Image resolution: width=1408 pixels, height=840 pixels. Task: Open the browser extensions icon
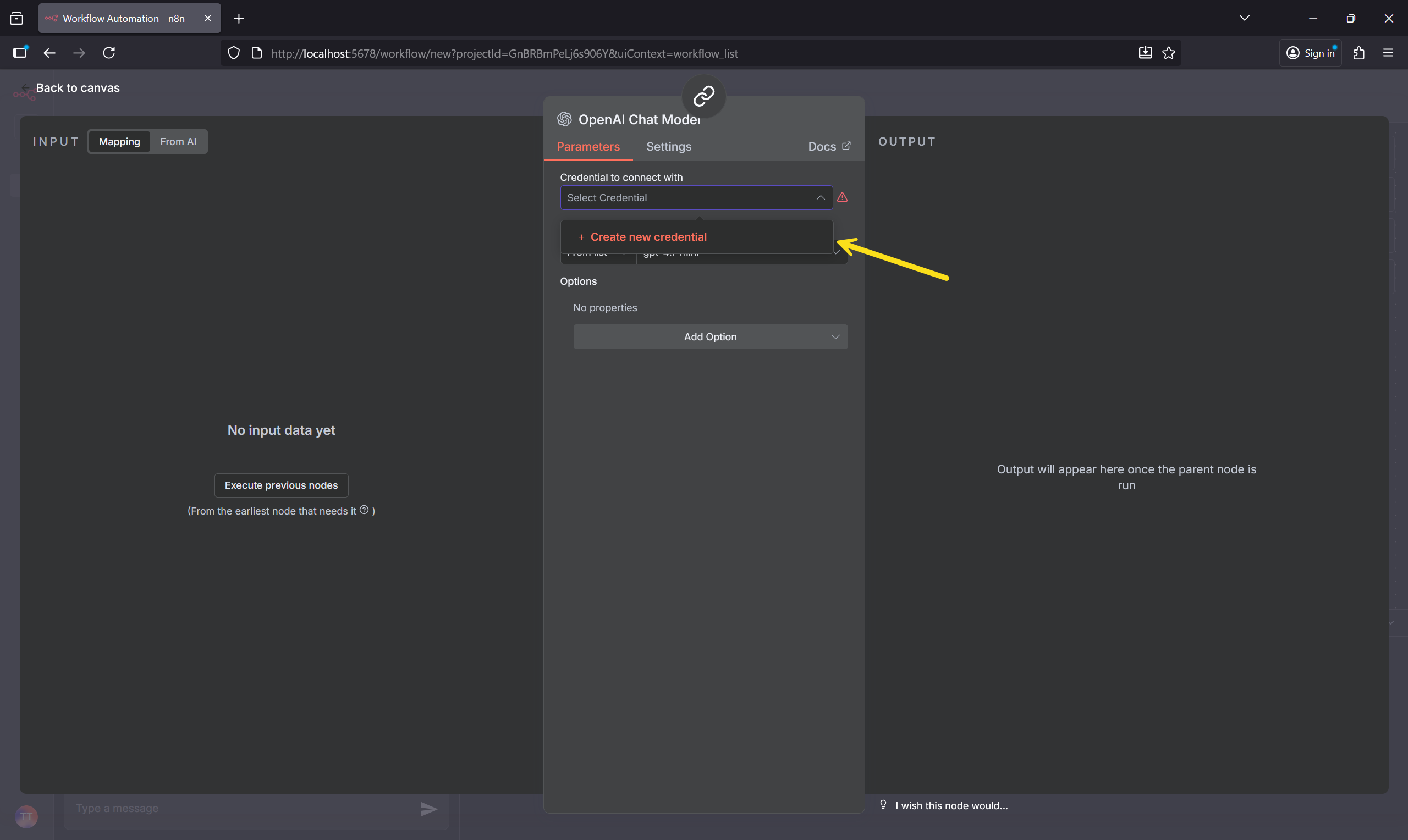click(1358, 53)
